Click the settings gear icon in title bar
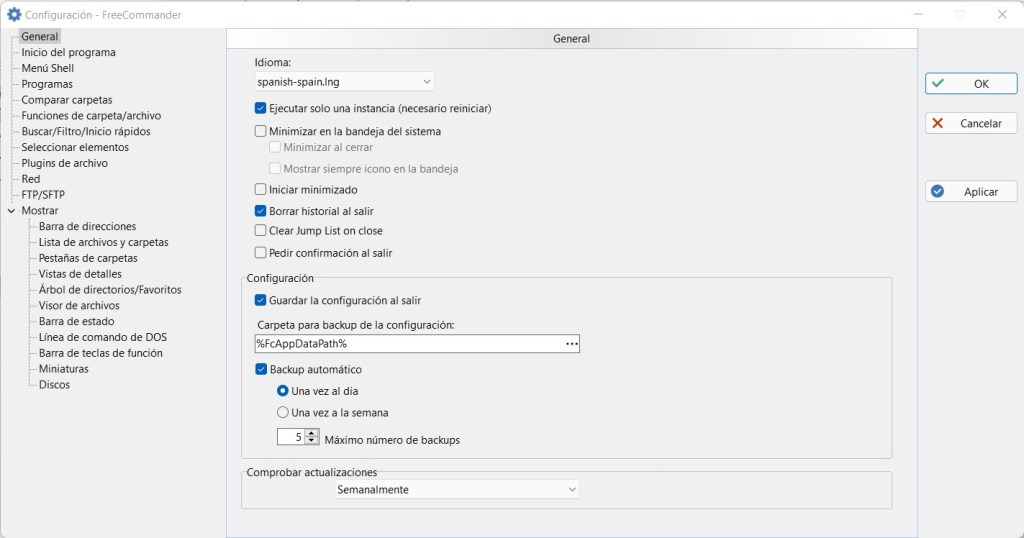Screen dimensions: 1024x538 click(14, 15)
